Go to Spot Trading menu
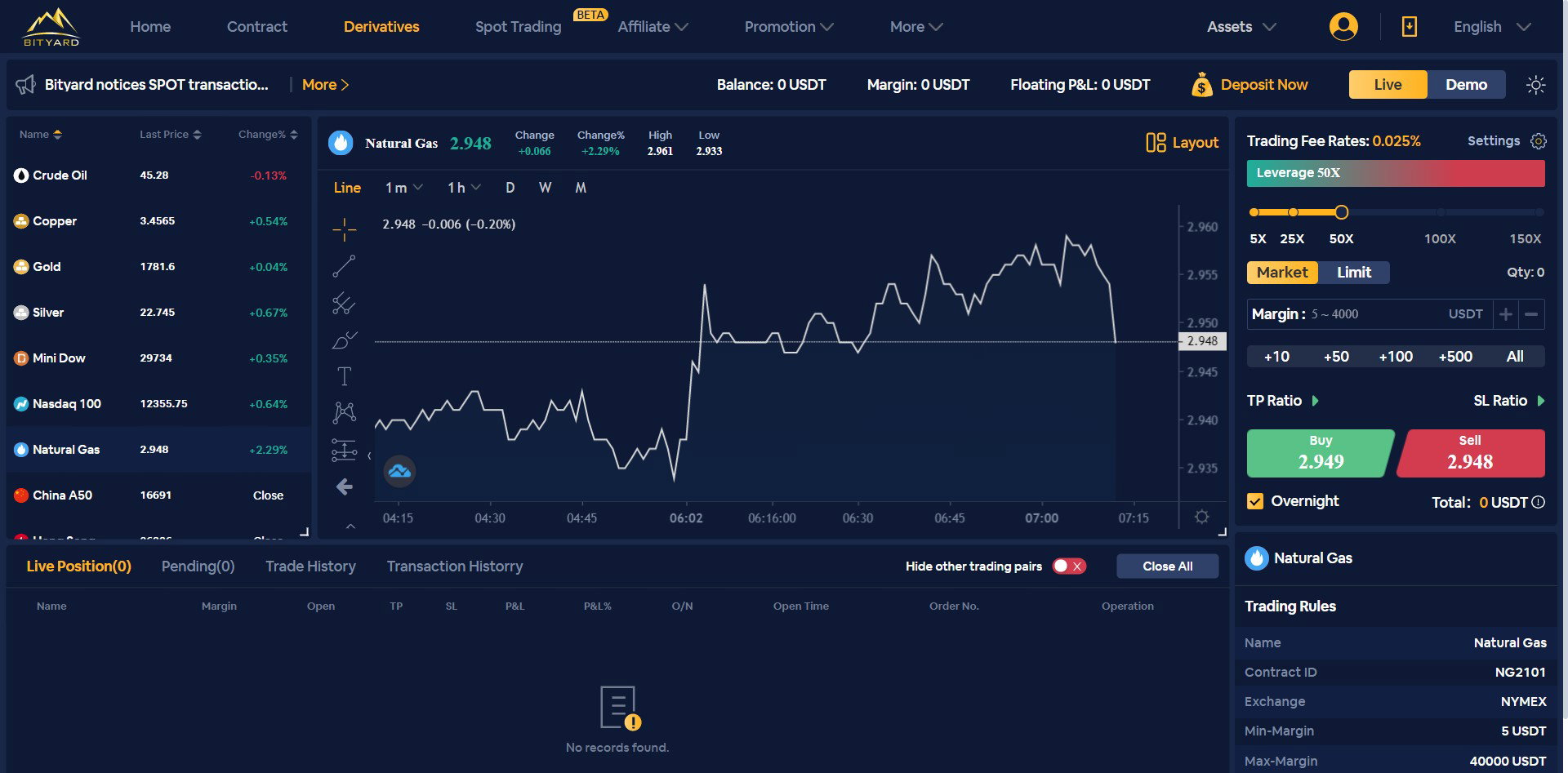 click(519, 27)
